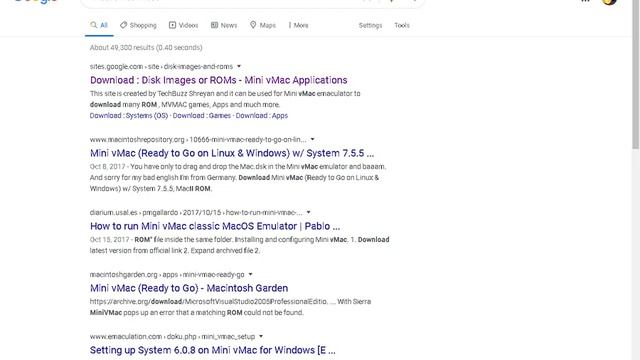
Task: Click the pin icon beside Maps
Action: 253,25
